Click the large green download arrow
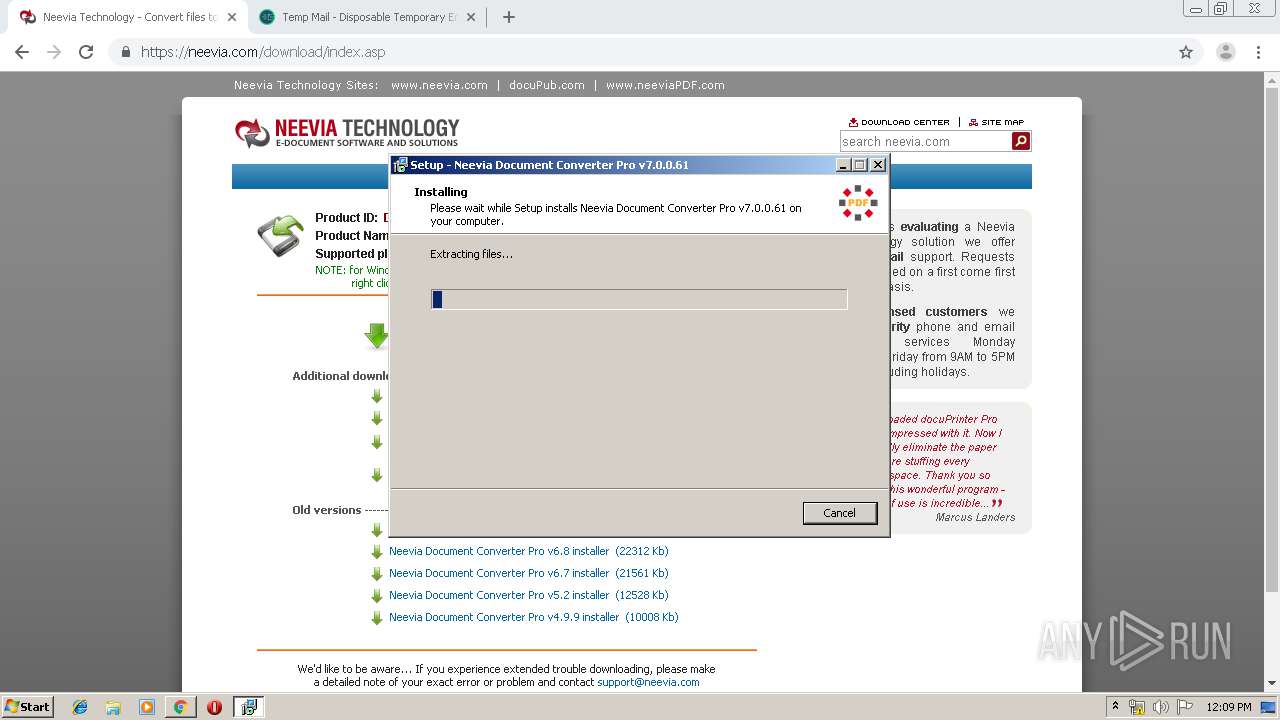The image size is (1280, 720). tap(377, 336)
